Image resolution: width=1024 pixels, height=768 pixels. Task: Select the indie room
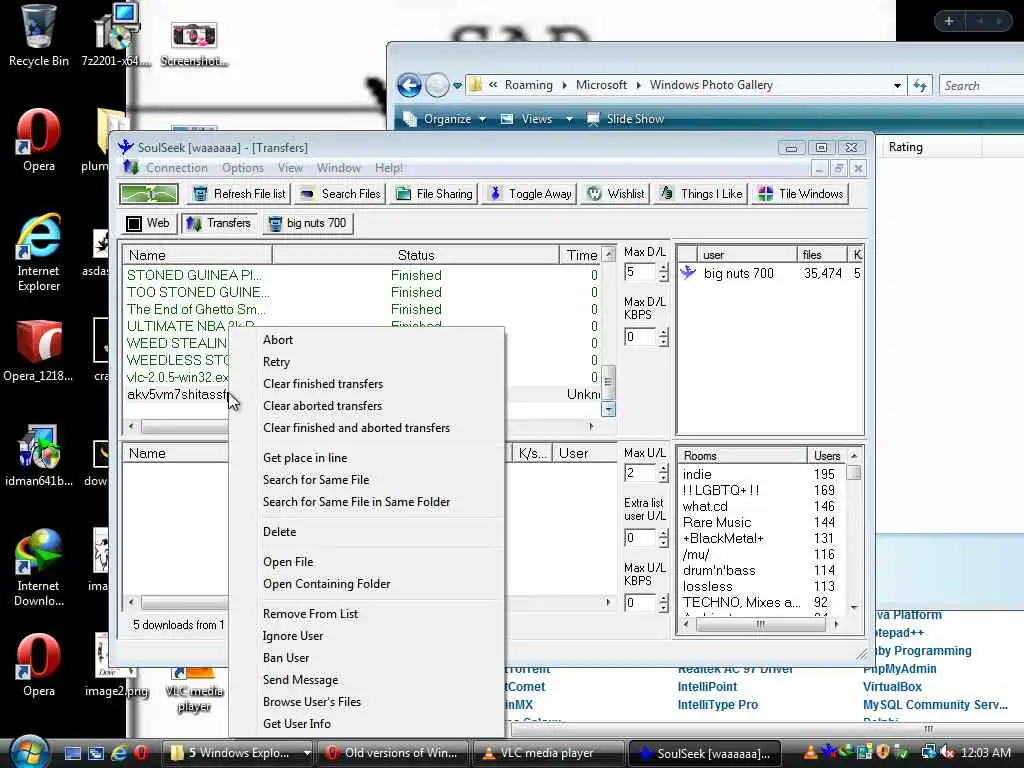tap(761, 474)
